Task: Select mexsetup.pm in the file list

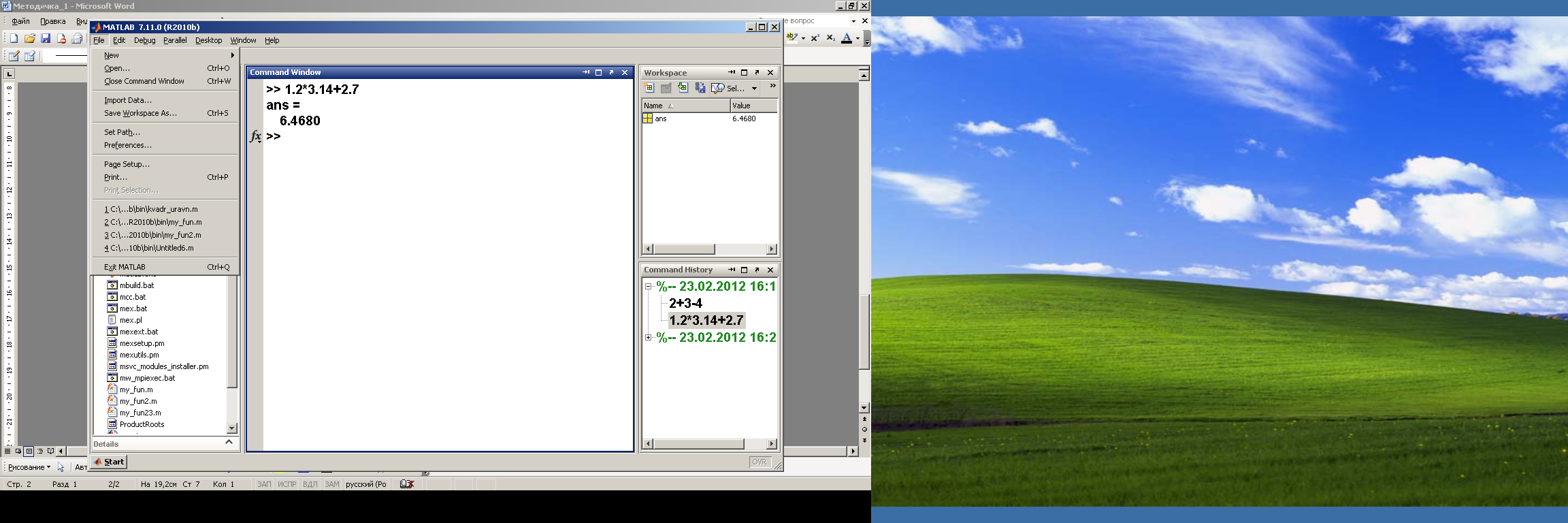Action: (142, 343)
